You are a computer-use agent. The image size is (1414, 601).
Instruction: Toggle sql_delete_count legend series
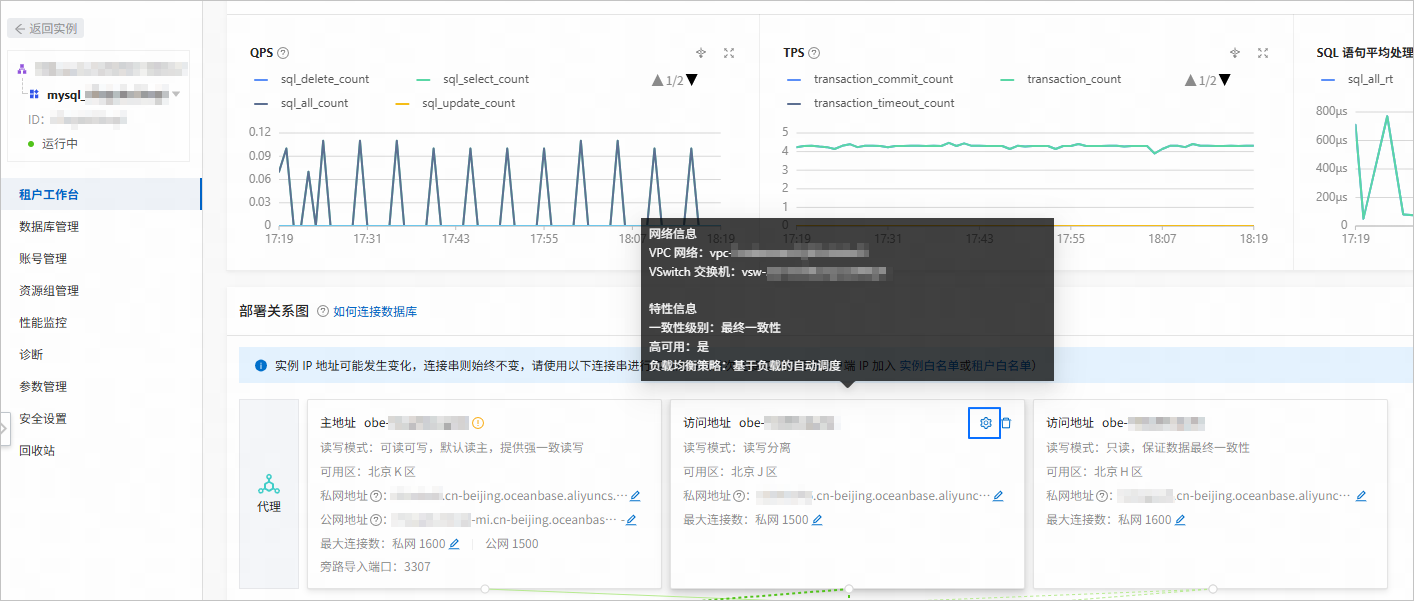pyautogui.click(x=312, y=79)
